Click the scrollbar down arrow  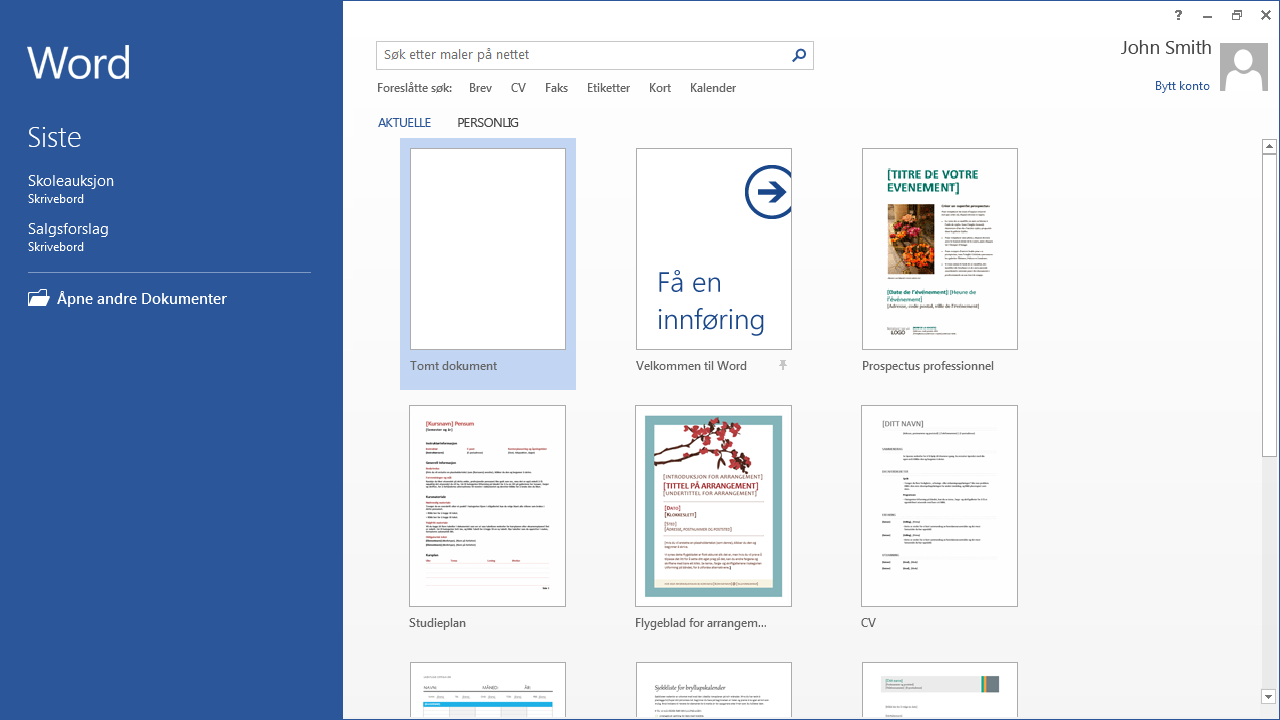point(1269,697)
